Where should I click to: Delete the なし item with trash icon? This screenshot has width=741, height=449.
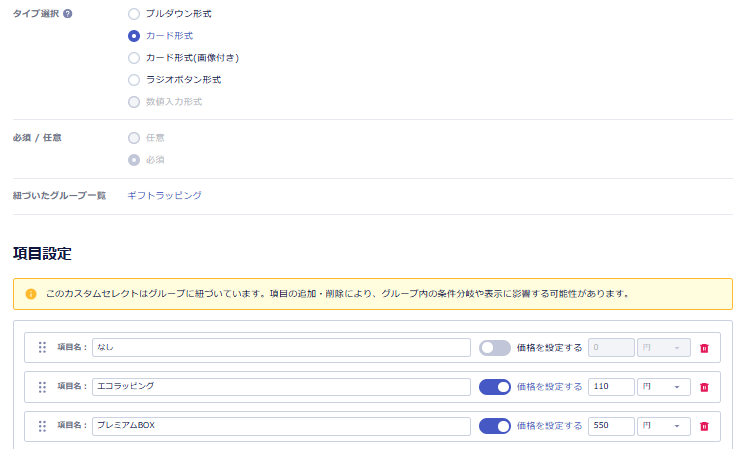(x=704, y=348)
